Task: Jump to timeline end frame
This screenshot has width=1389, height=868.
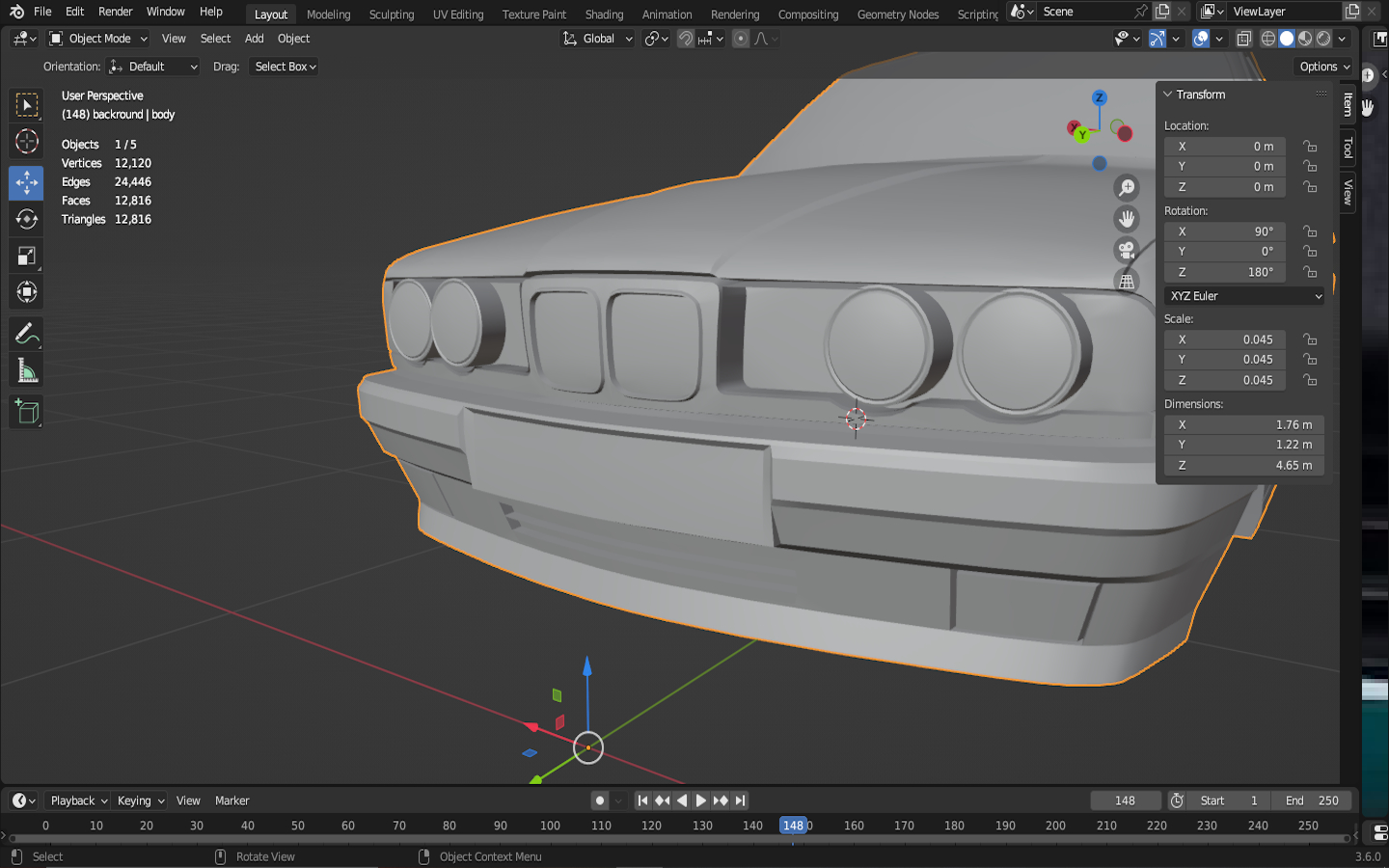Action: 740,800
